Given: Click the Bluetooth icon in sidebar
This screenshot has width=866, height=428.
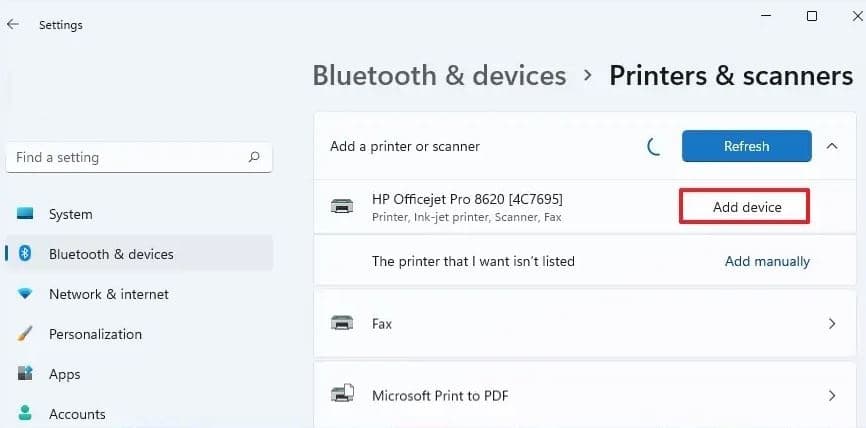Looking at the screenshot, I should (26, 254).
